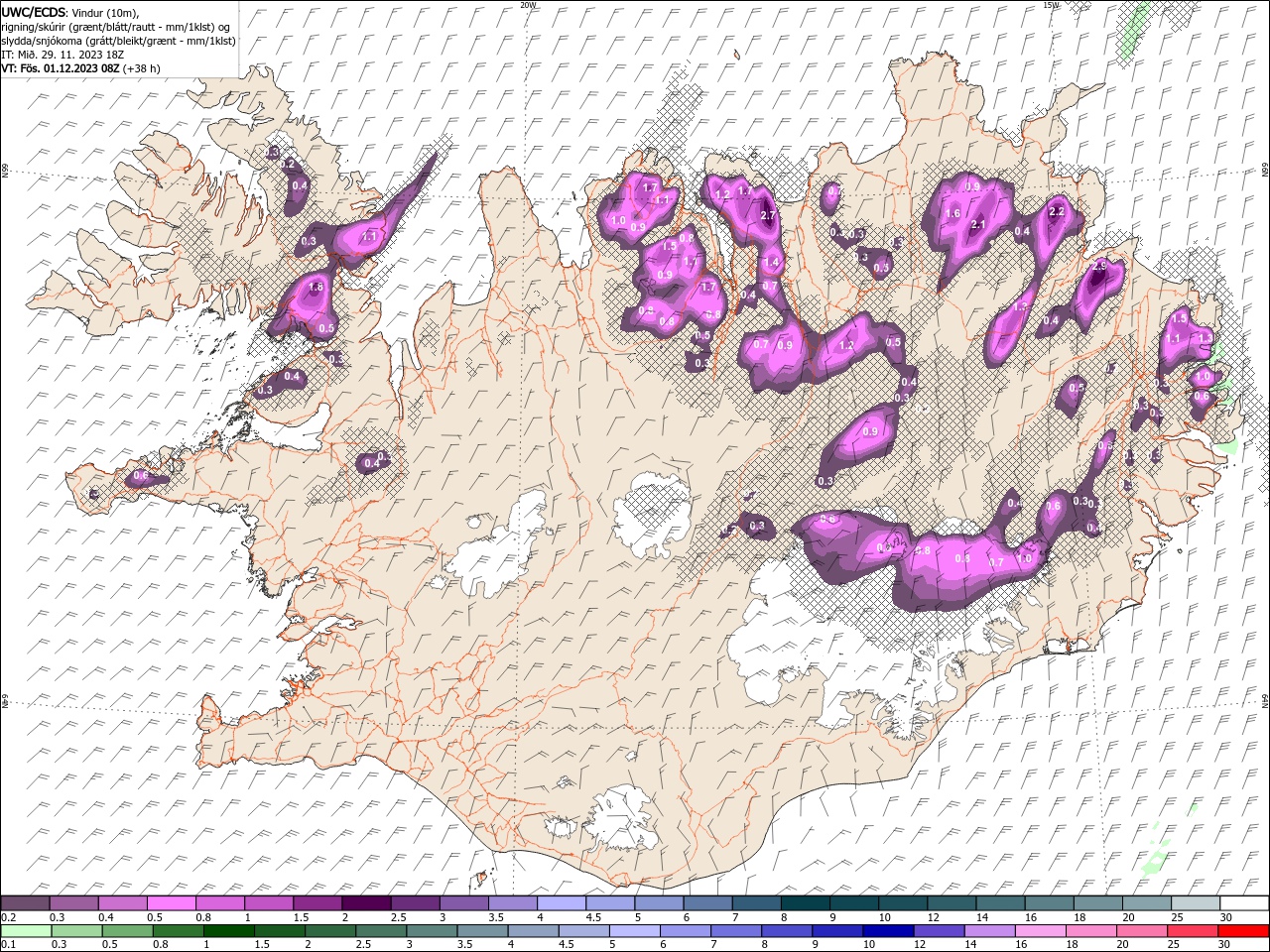The width and height of the screenshot is (1270, 952).
Task: Click the "2.2" snowfall value on map
Action: point(1057,211)
